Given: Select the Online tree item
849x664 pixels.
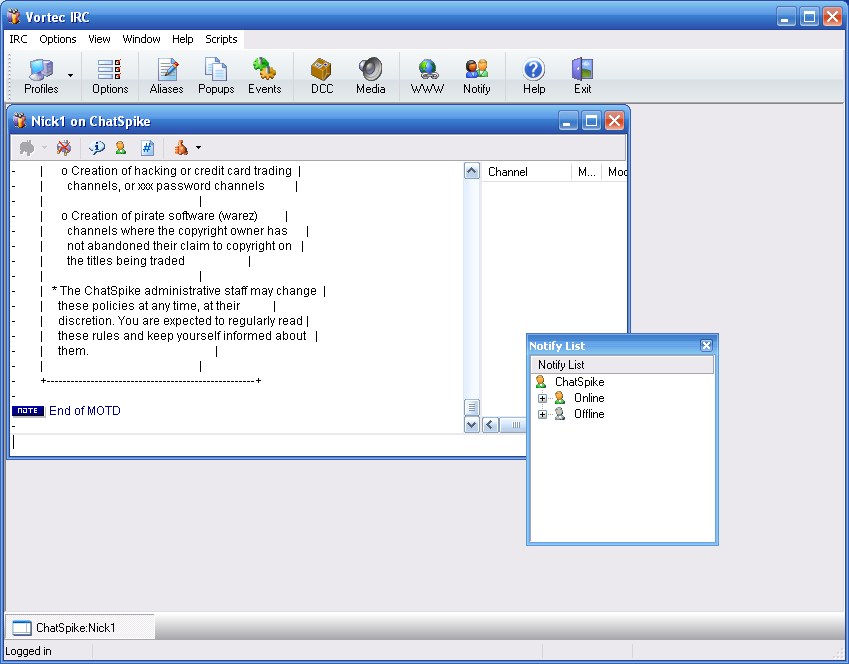Looking at the screenshot, I should (x=589, y=398).
